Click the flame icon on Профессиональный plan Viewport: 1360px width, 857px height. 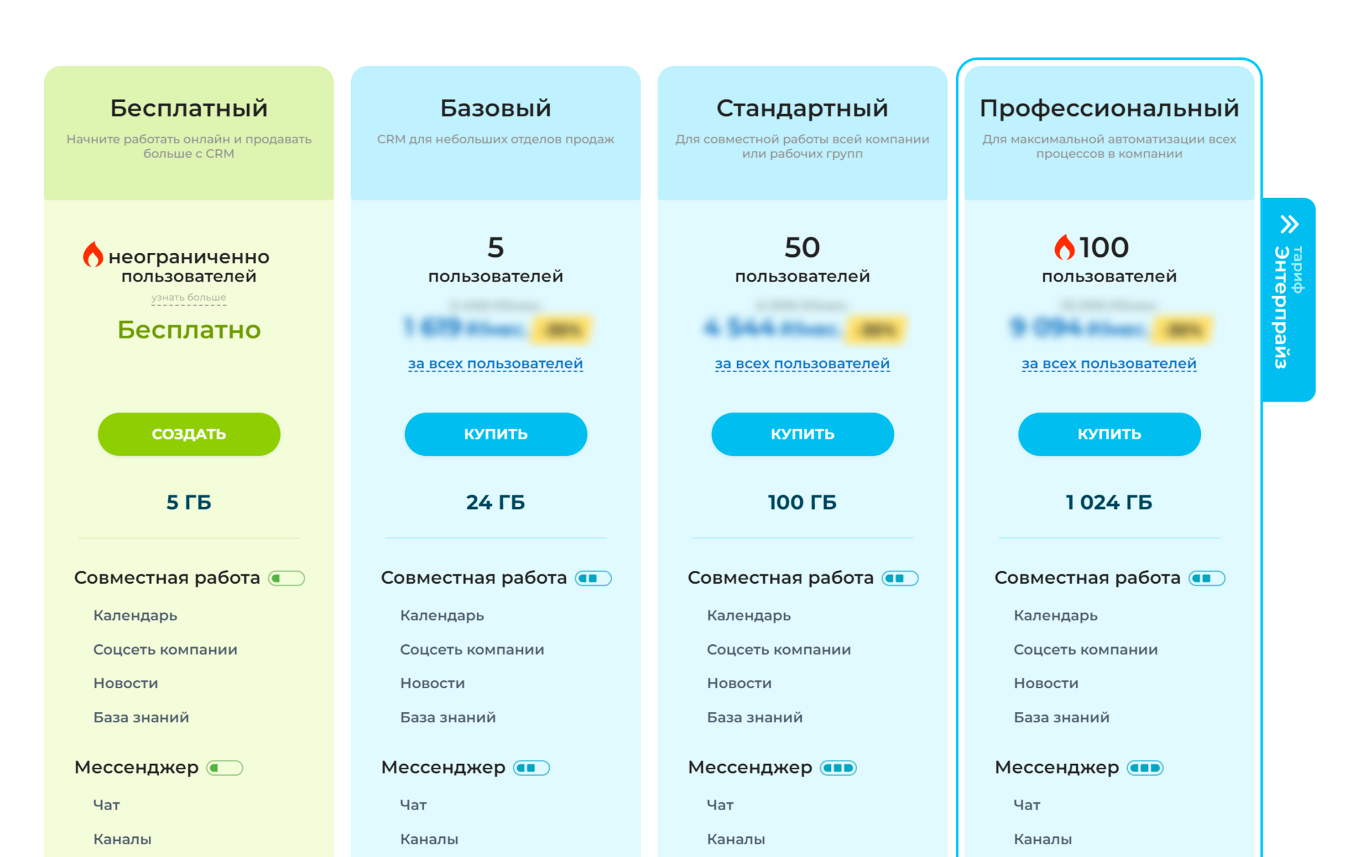[x=1067, y=246]
